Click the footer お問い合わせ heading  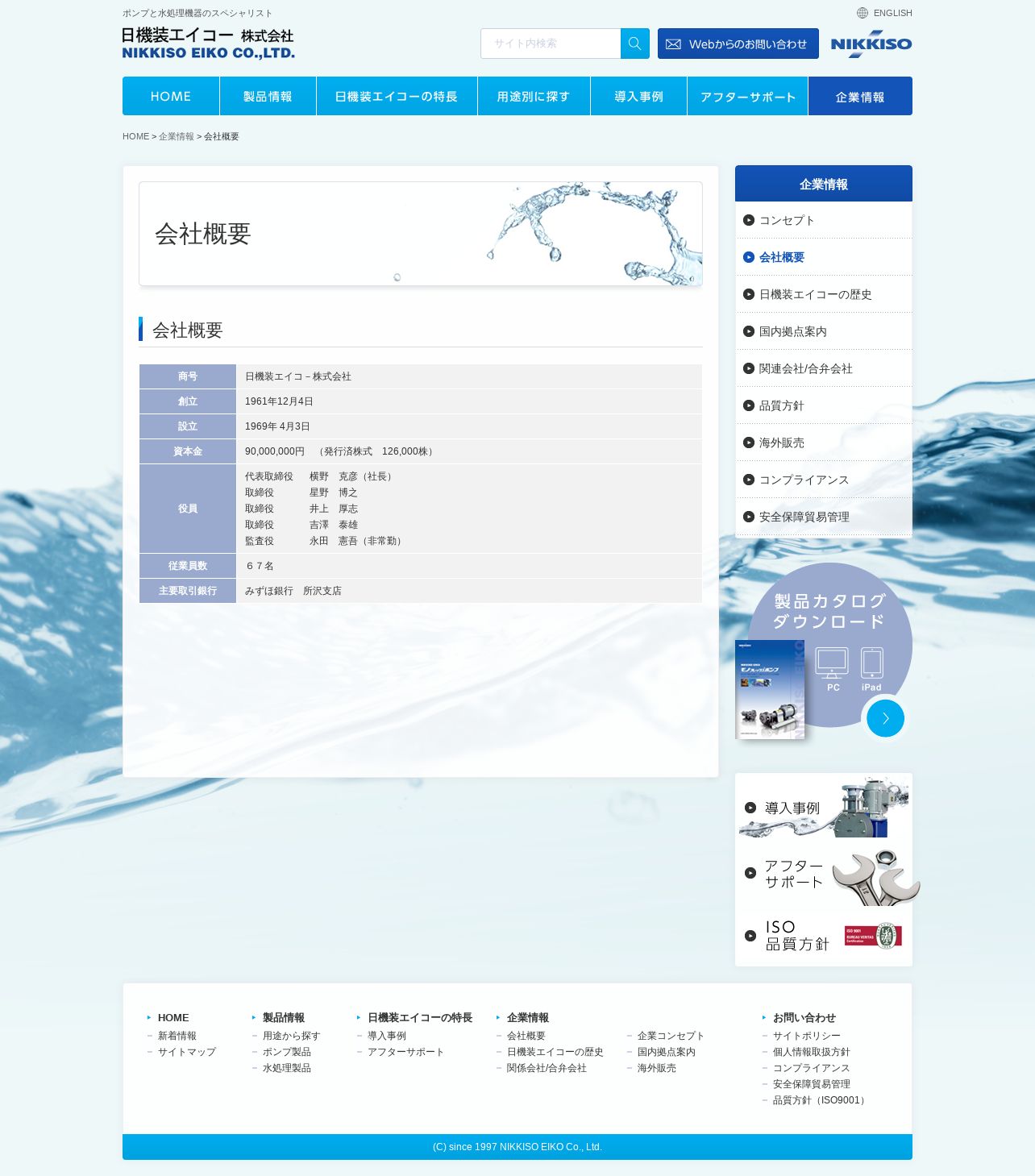click(804, 1018)
